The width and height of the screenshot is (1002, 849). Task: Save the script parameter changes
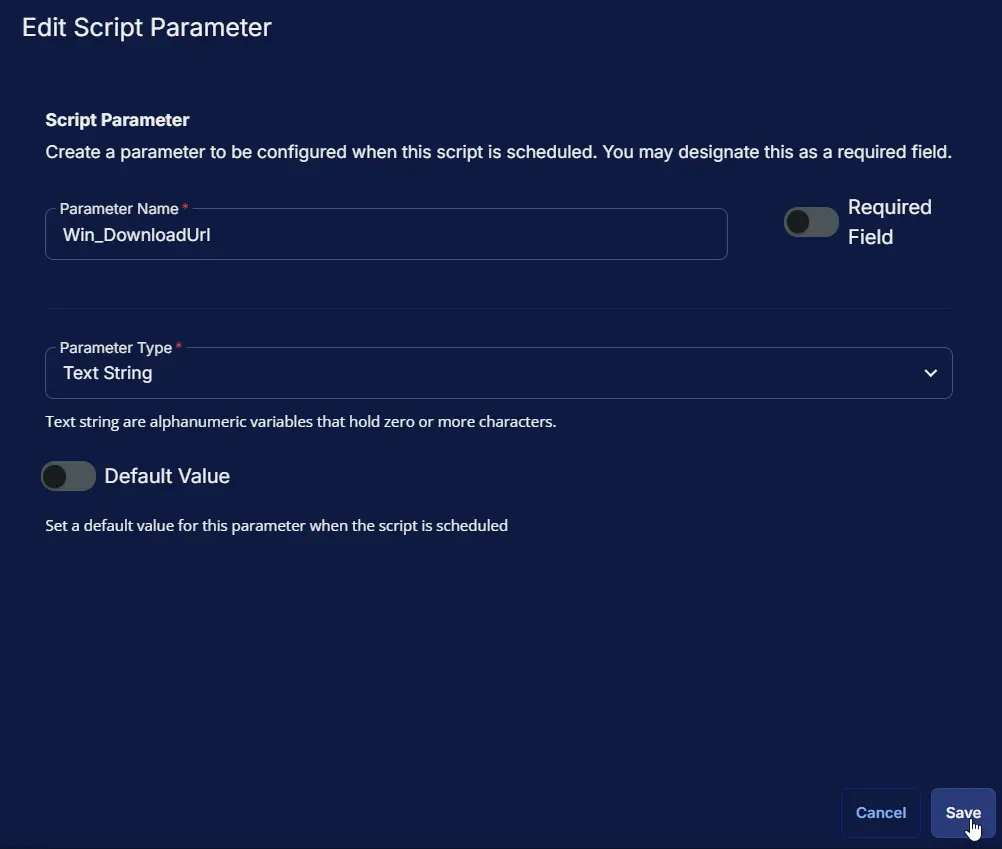[963, 813]
